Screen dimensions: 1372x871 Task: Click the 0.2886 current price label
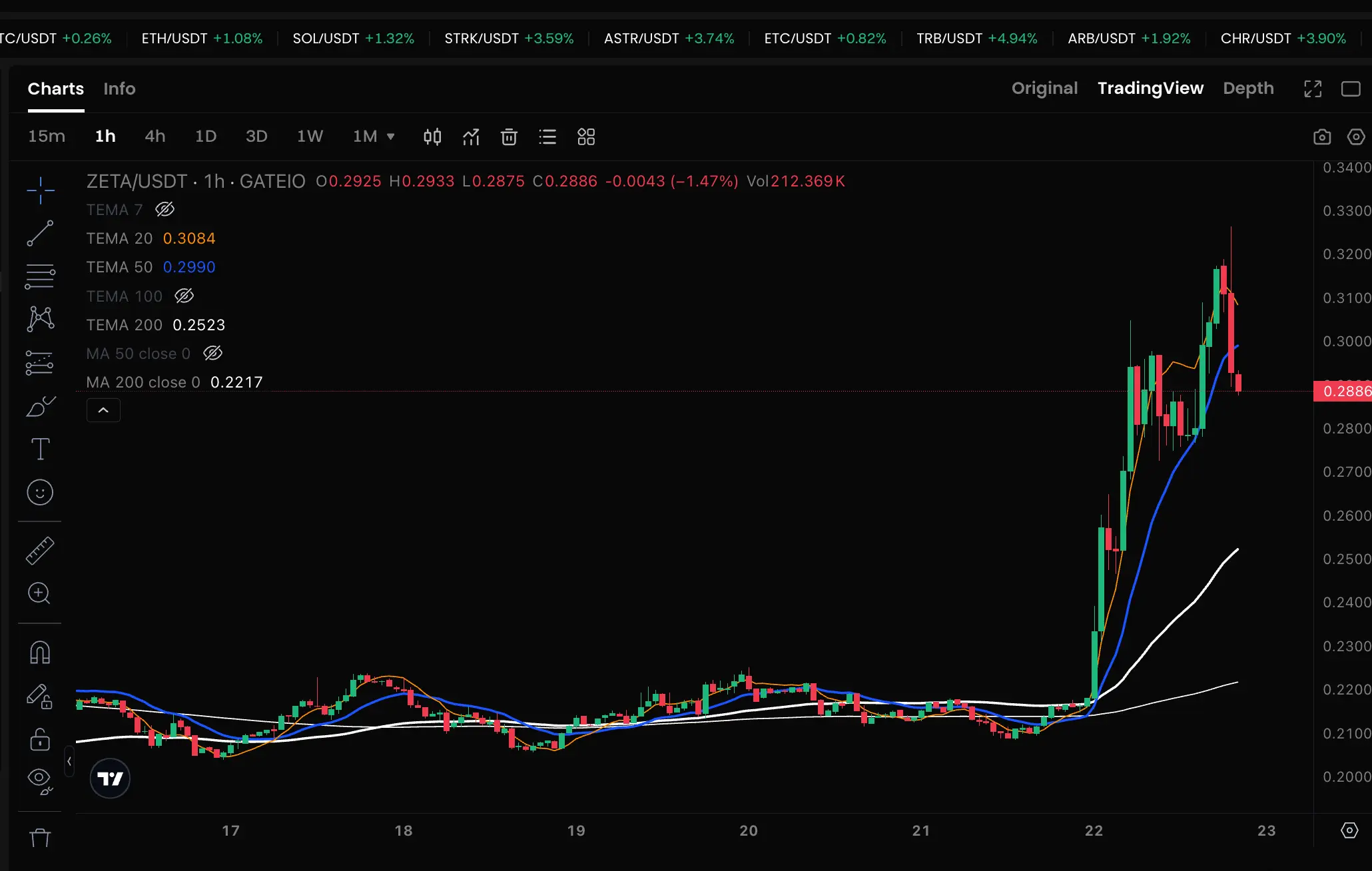tap(1343, 391)
